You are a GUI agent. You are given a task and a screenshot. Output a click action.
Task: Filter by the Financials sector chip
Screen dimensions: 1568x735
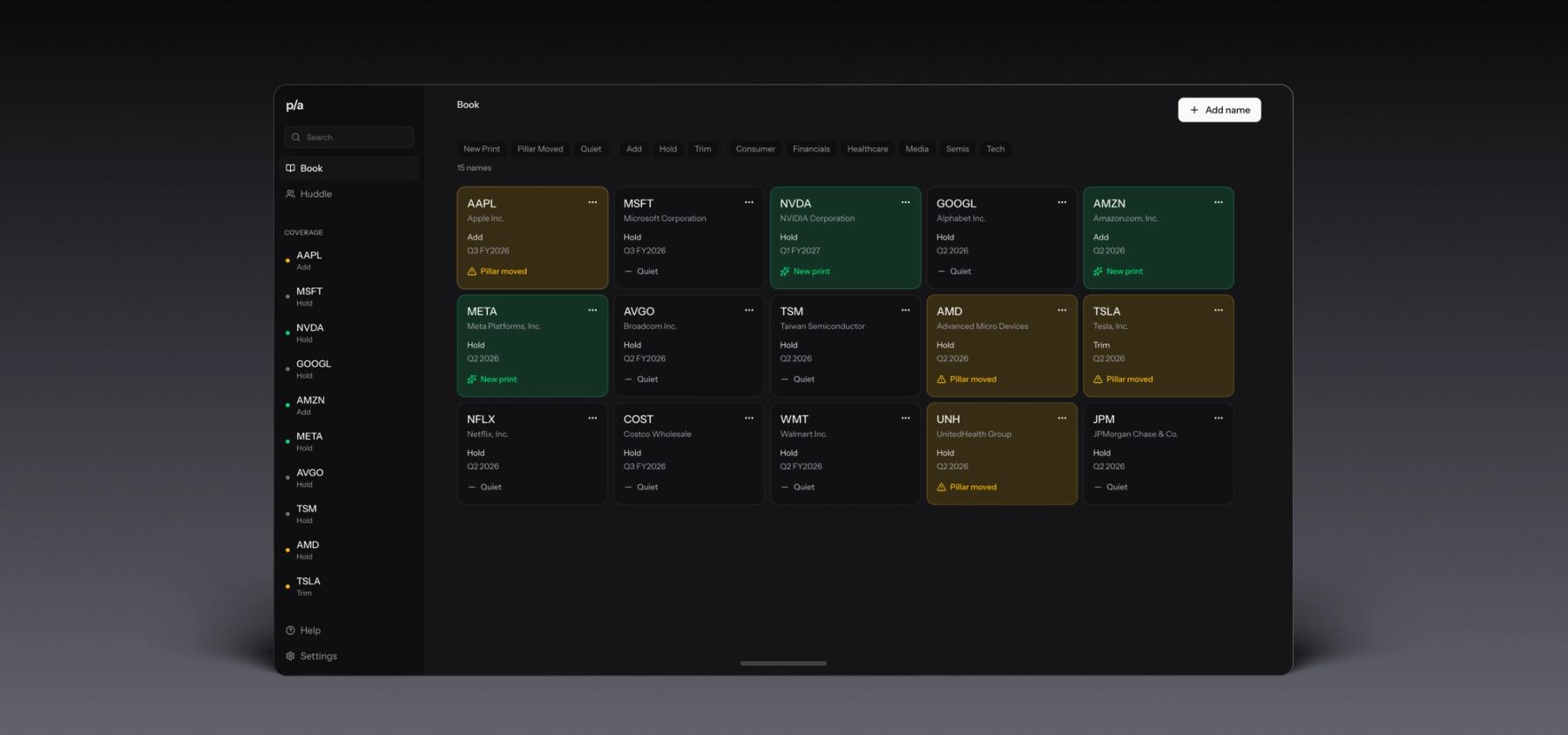(811, 149)
